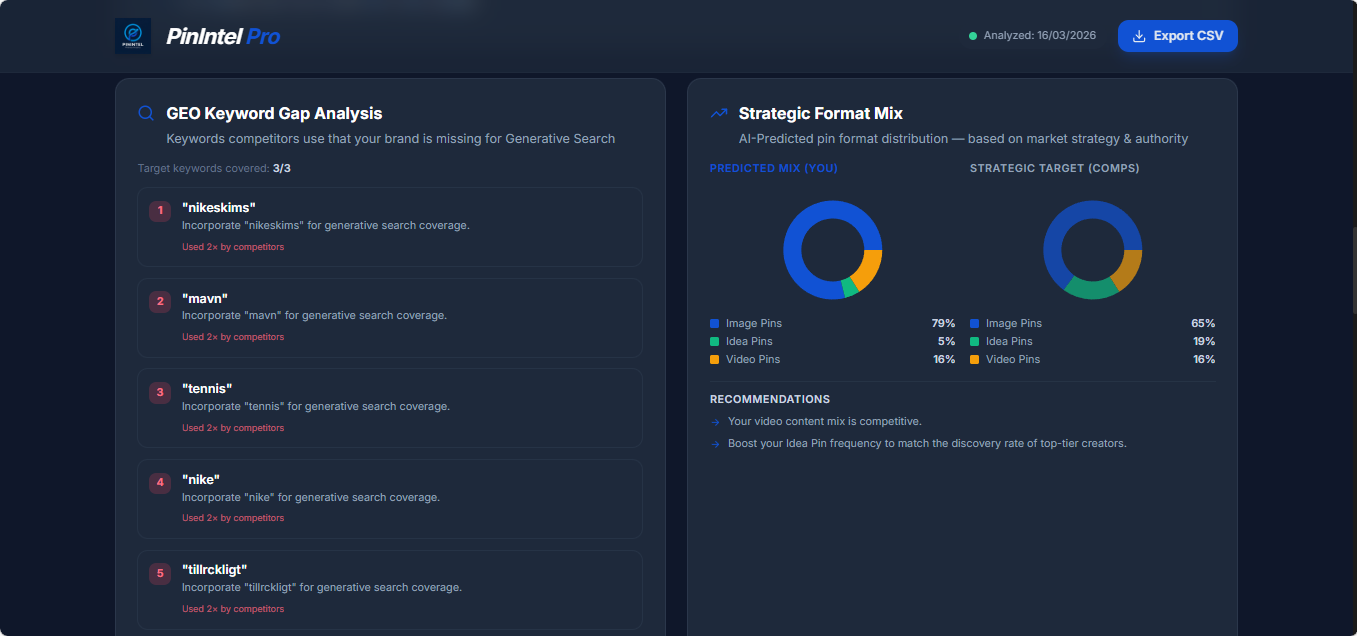The width and height of the screenshot is (1357, 636).
Task: Click orange Video Pins swatch in Predicted Mix legend
Action: [x=714, y=360]
